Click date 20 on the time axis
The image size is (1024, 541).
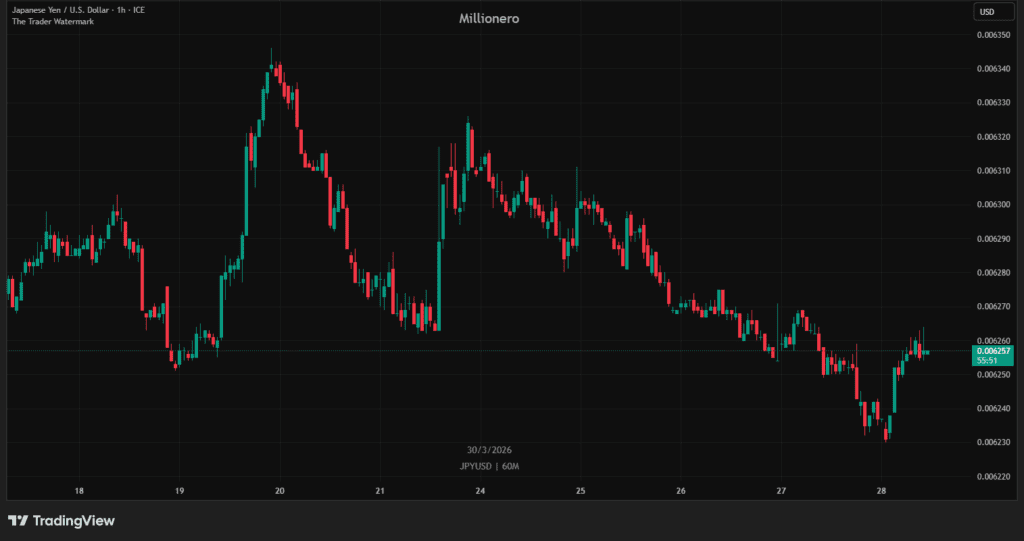tap(280, 491)
